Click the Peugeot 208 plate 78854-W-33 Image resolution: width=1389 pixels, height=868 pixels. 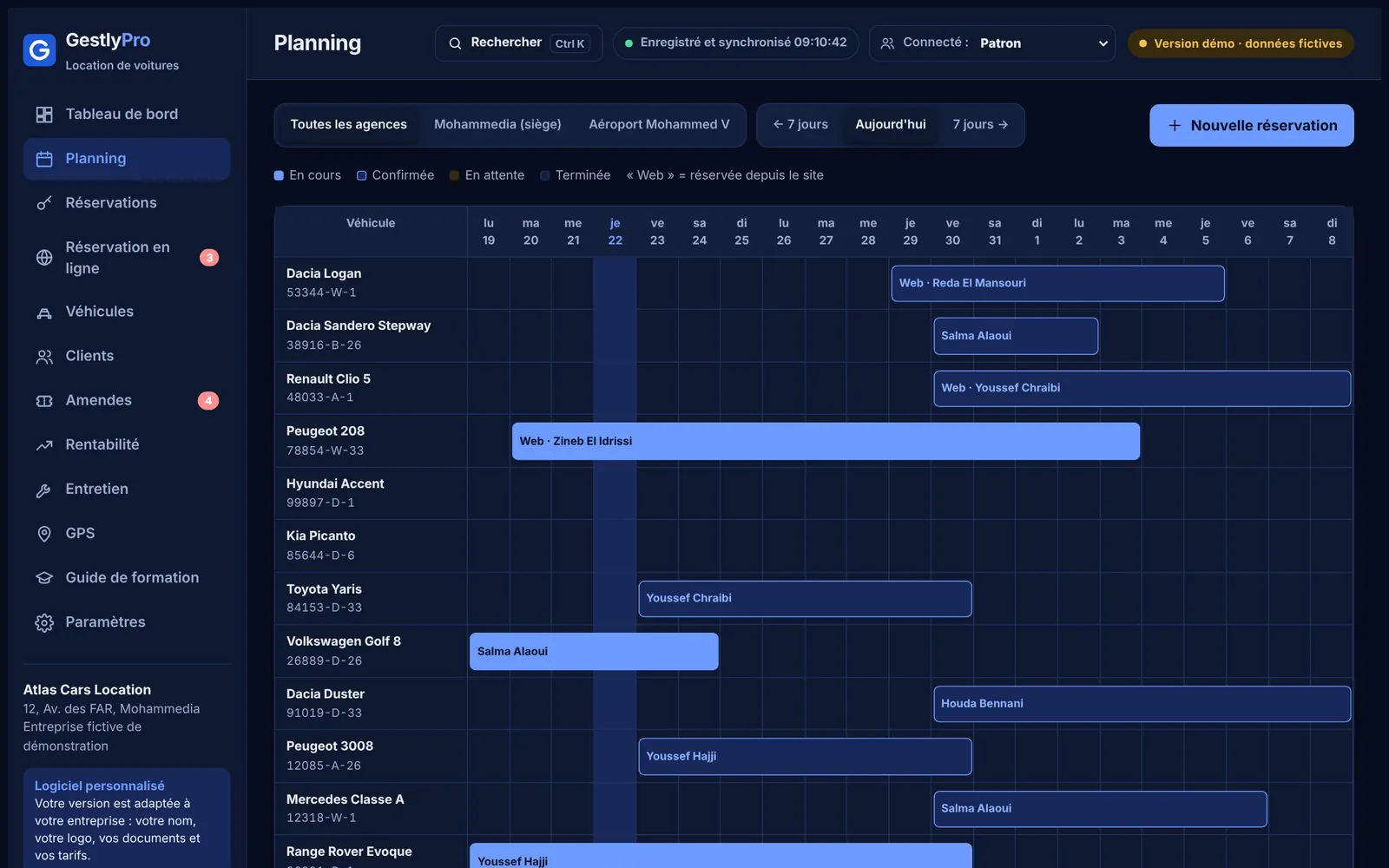click(x=325, y=451)
